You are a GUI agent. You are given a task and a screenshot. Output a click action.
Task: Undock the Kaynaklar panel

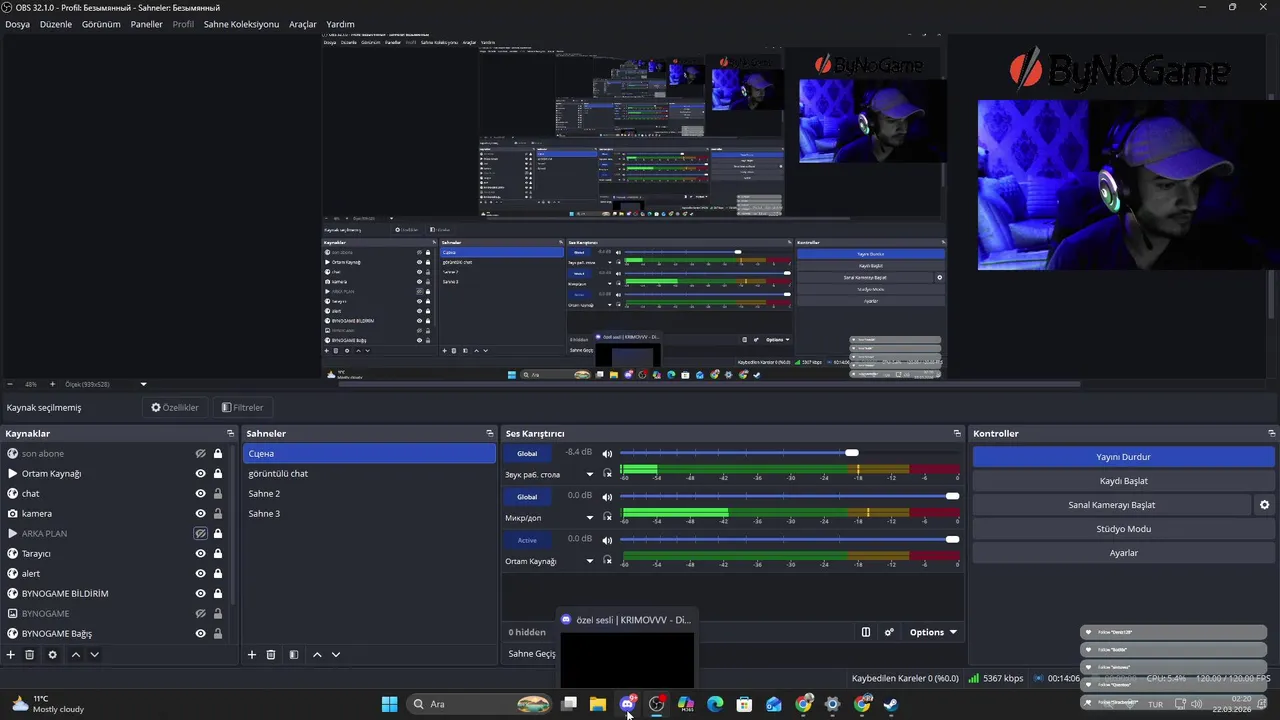tap(230, 434)
